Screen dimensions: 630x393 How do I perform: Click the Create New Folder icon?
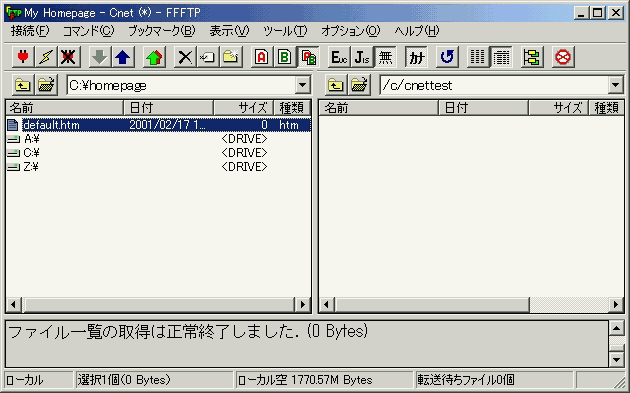point(231,57)
